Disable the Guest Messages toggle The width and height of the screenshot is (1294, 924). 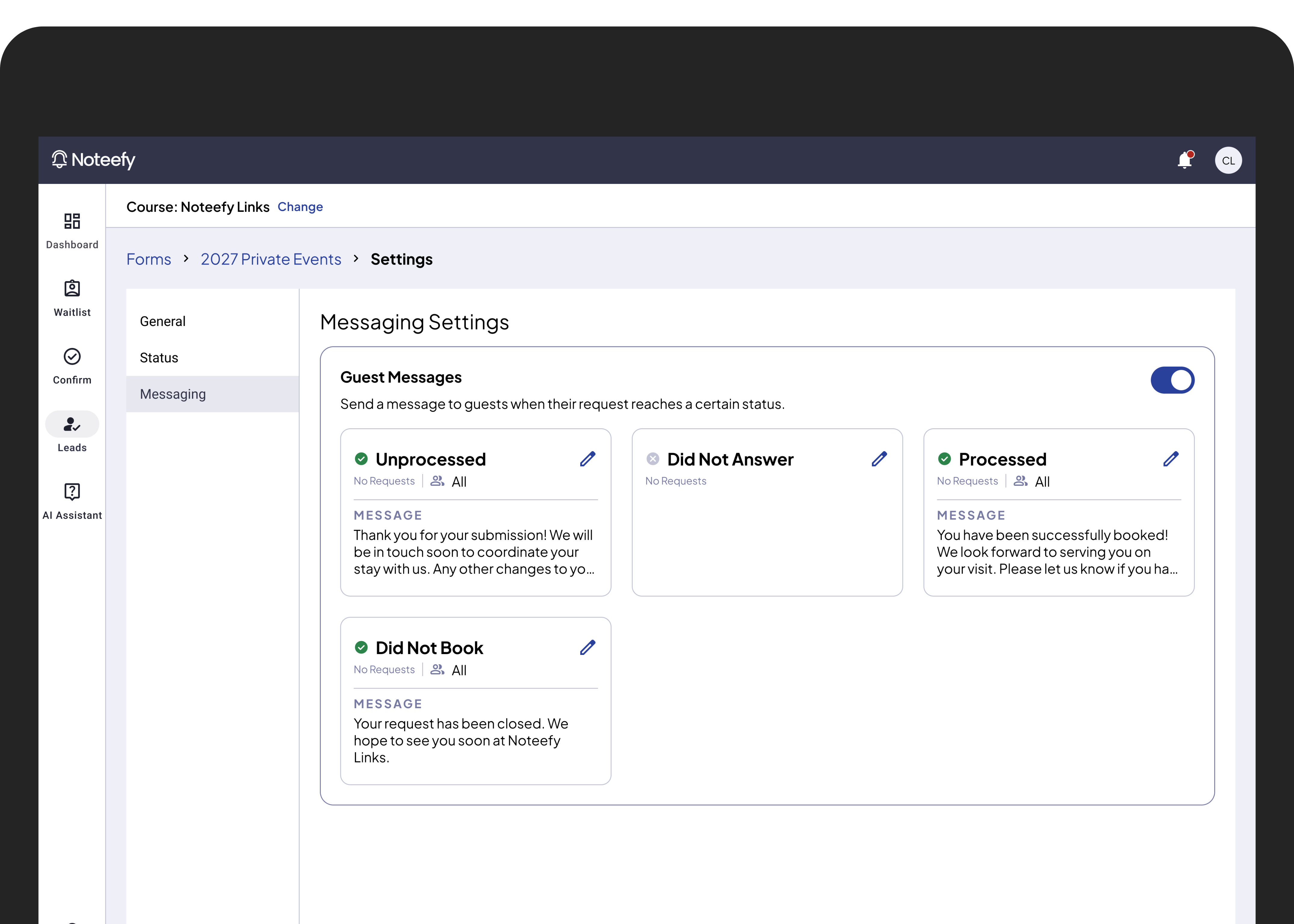click(1172, 380)
